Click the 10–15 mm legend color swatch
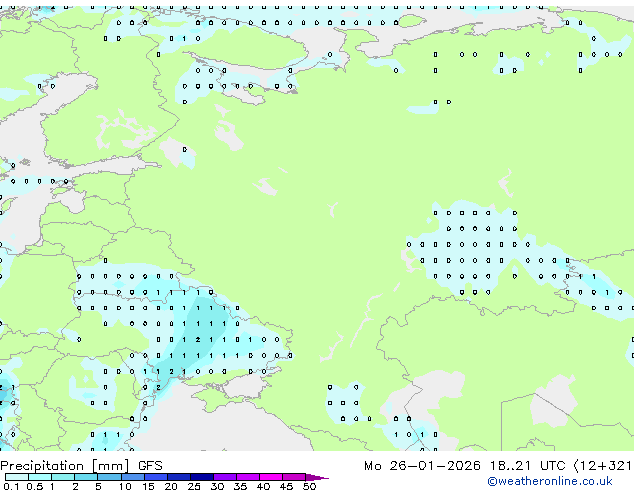Screen dimensions: 634x490 click(x=133, y=477)
